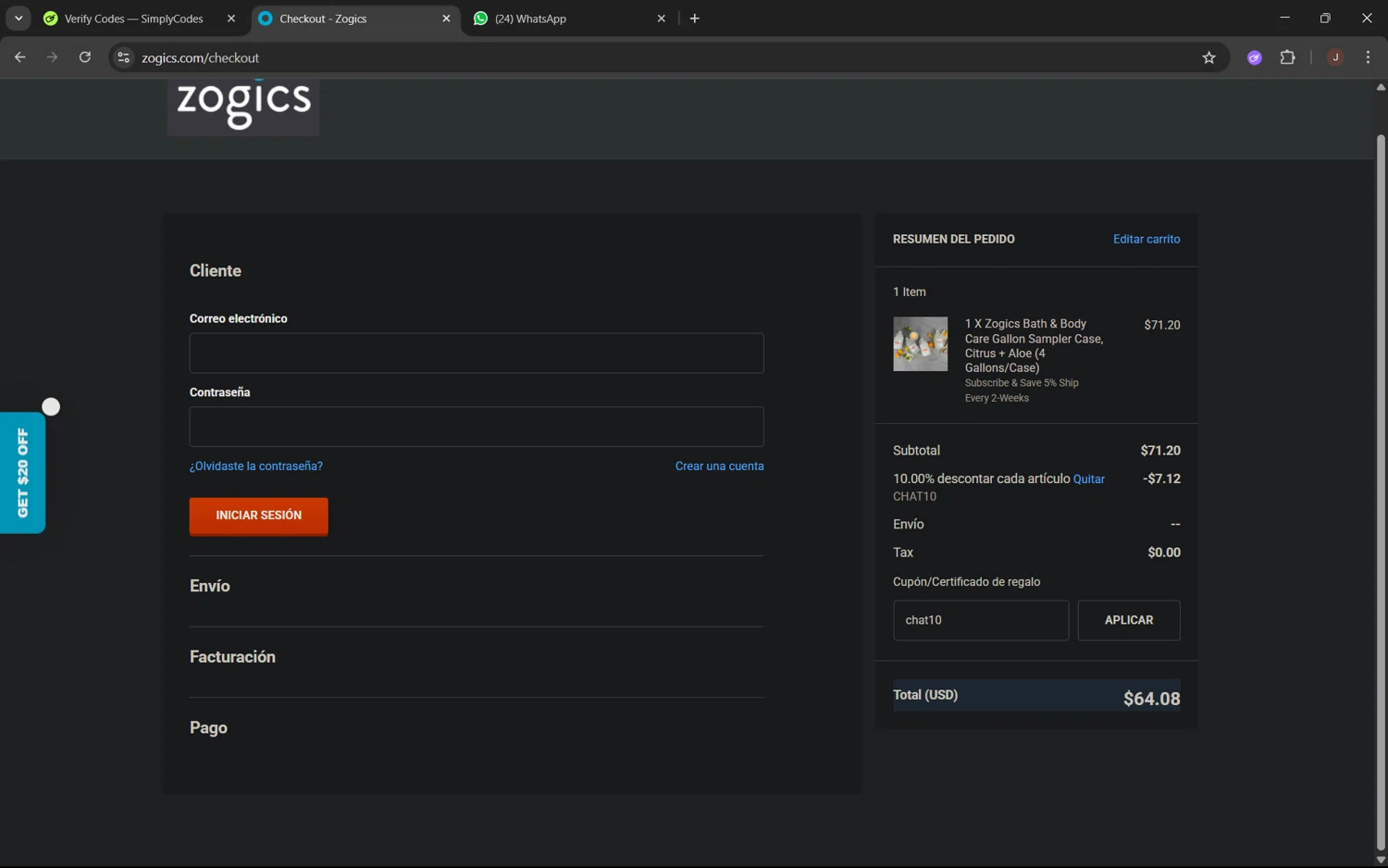Apply the coupon with APLICAR
This screenshot has width=1388, height=868.
1129,620
